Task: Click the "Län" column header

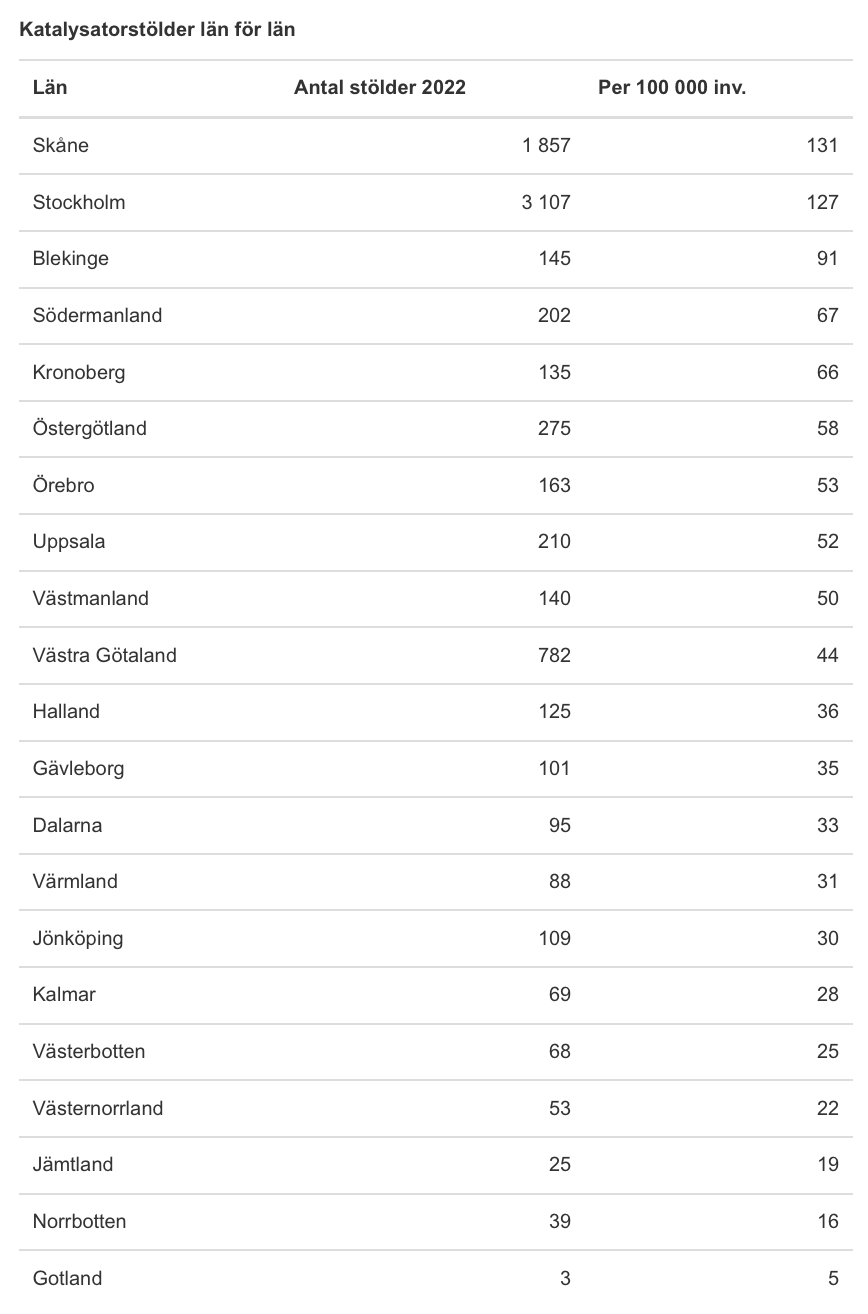Action: click(50, 88)
